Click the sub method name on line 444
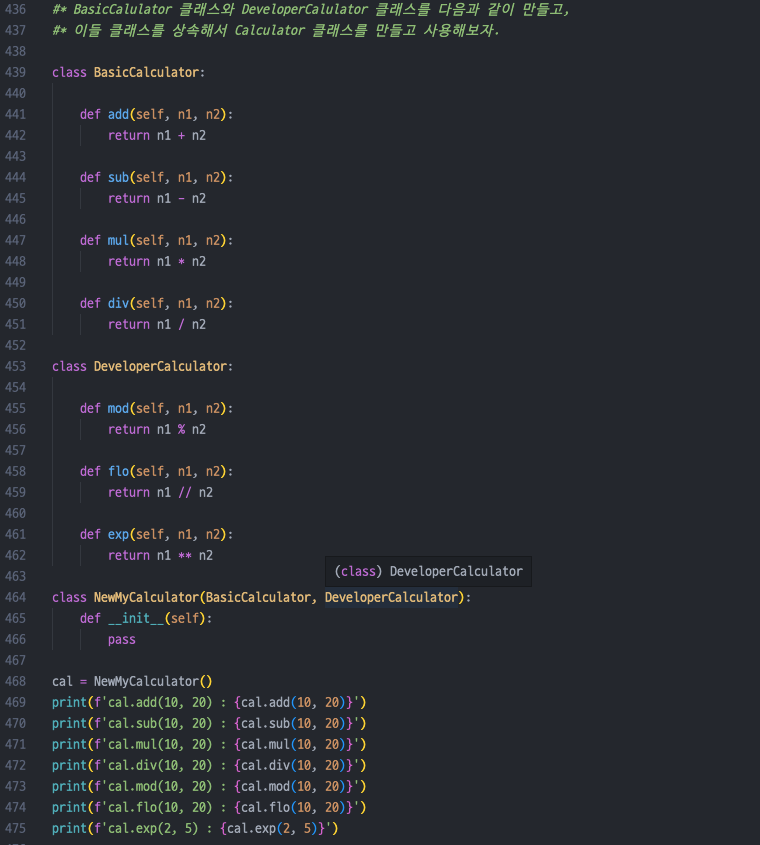Screen dimensions: 760x845 pyautogui.click(x=118, y=177)
